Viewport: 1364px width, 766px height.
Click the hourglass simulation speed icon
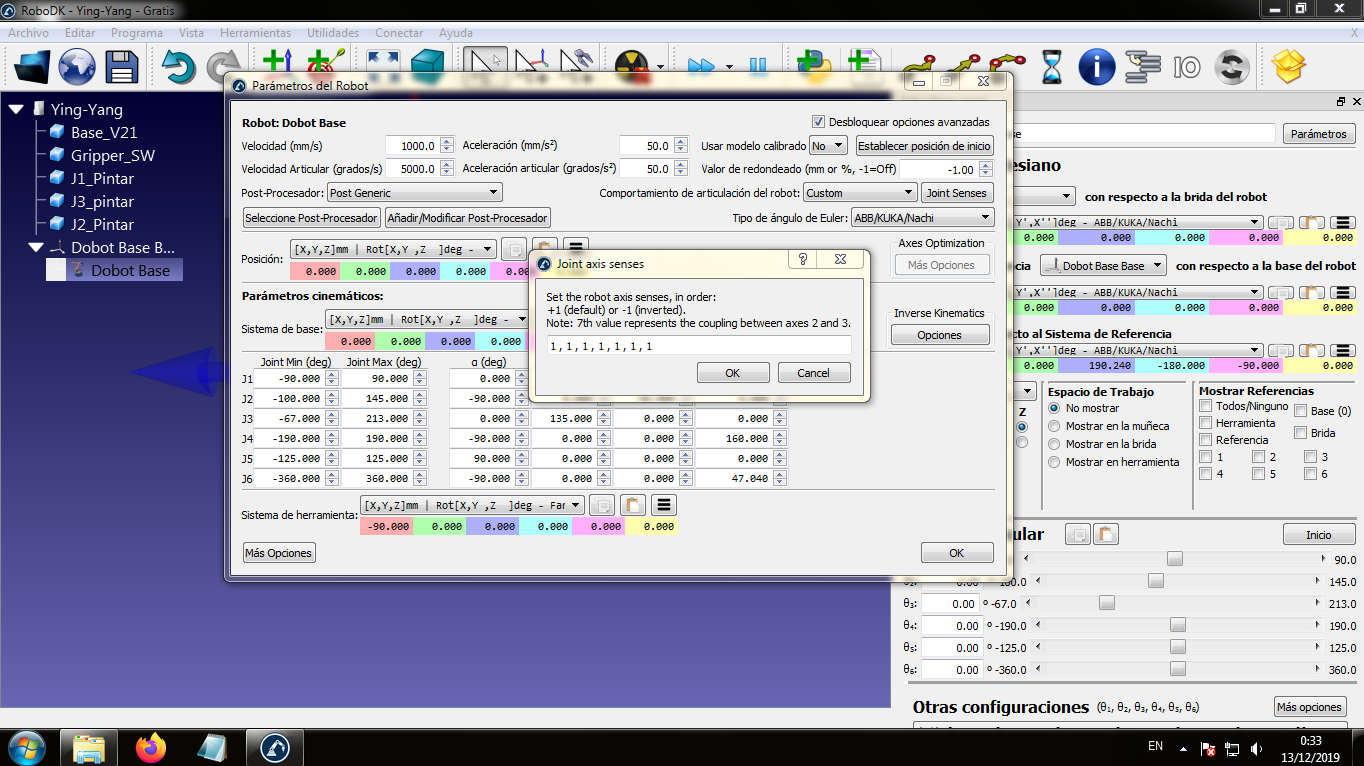click(1052, 68)
